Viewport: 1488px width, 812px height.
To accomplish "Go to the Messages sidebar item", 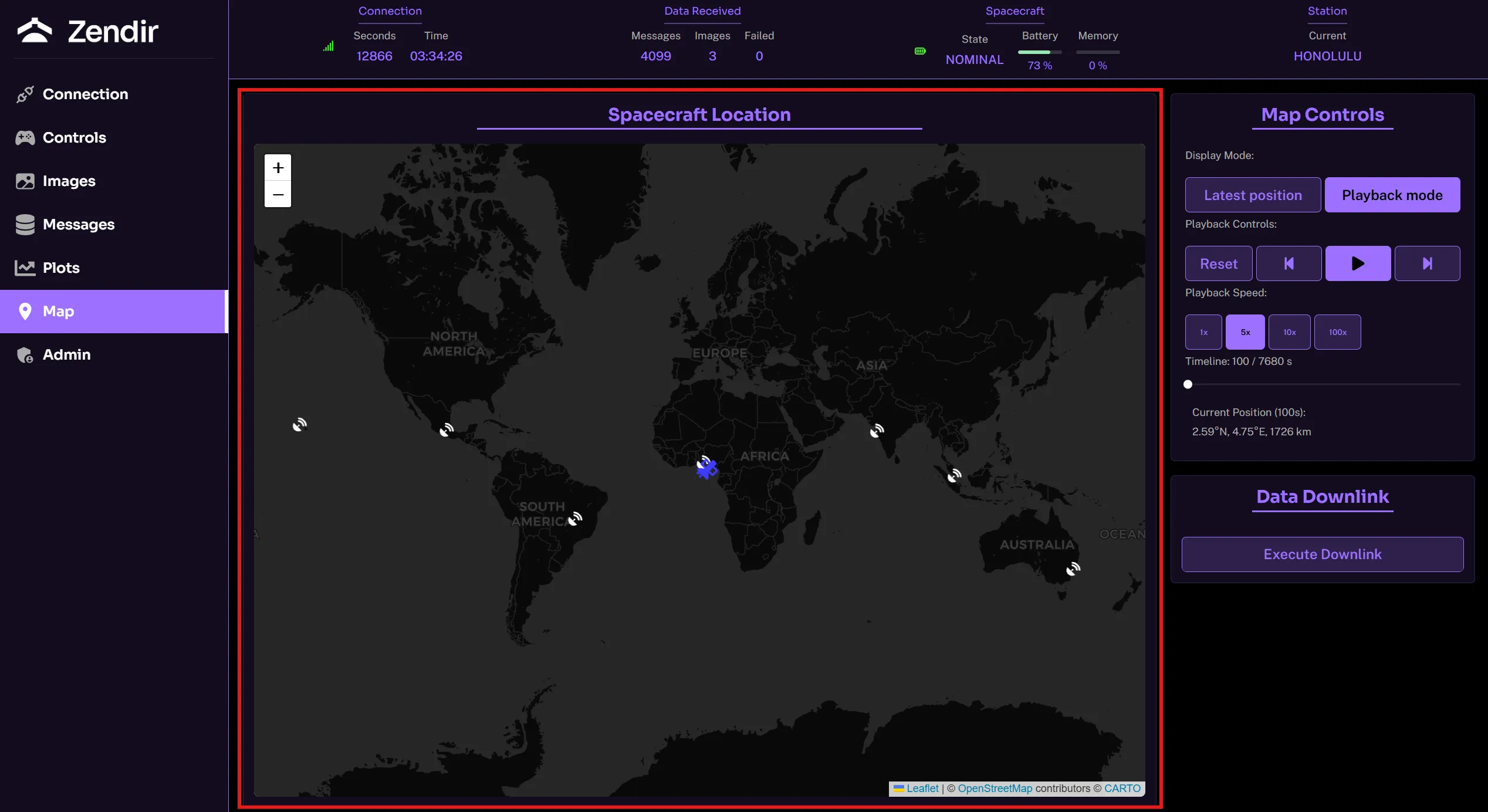I will 79,224.
